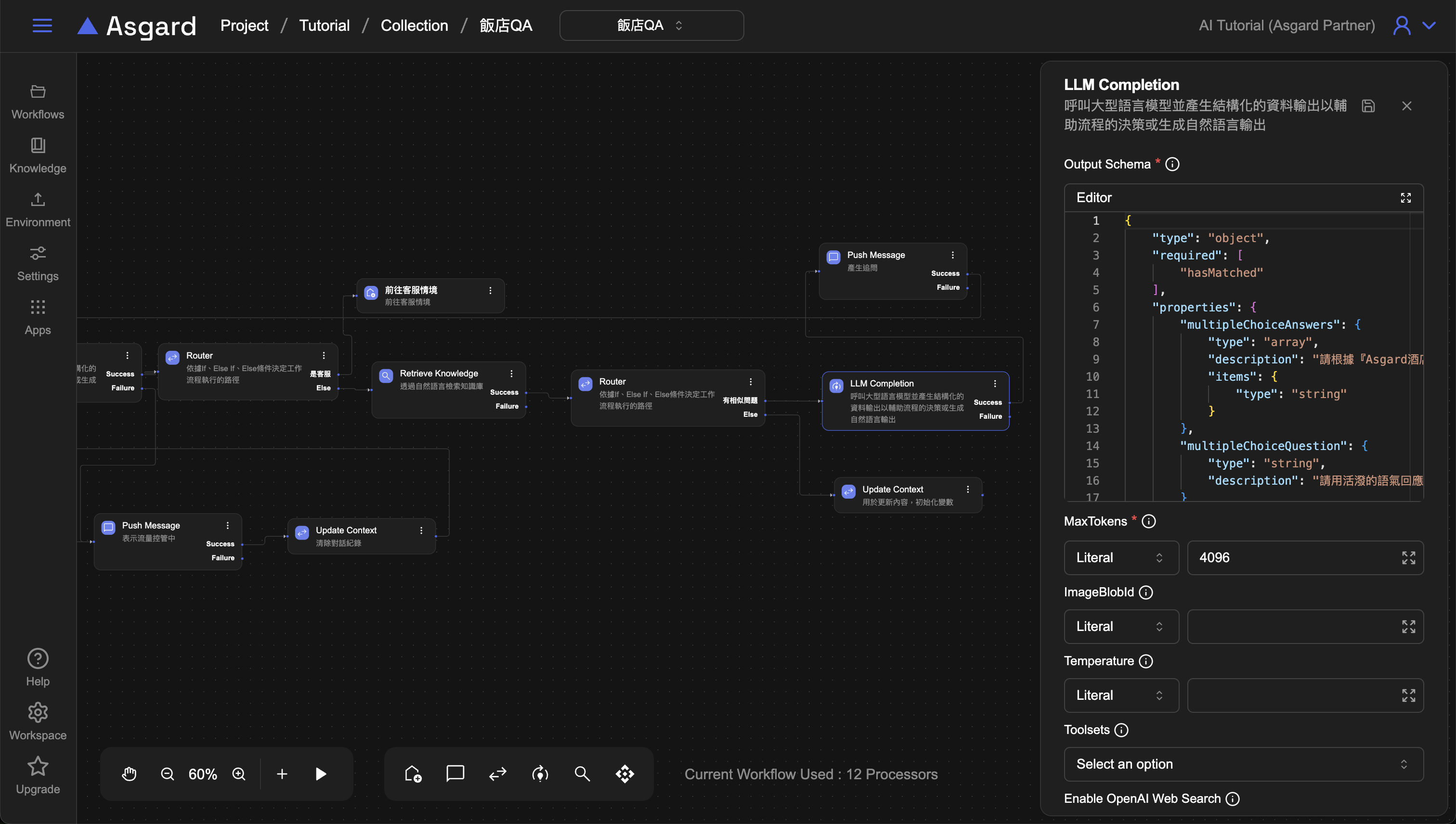Open the 飯店QA workflow selector
This screenshot has height=824, width=1456.
click(651, 26)
